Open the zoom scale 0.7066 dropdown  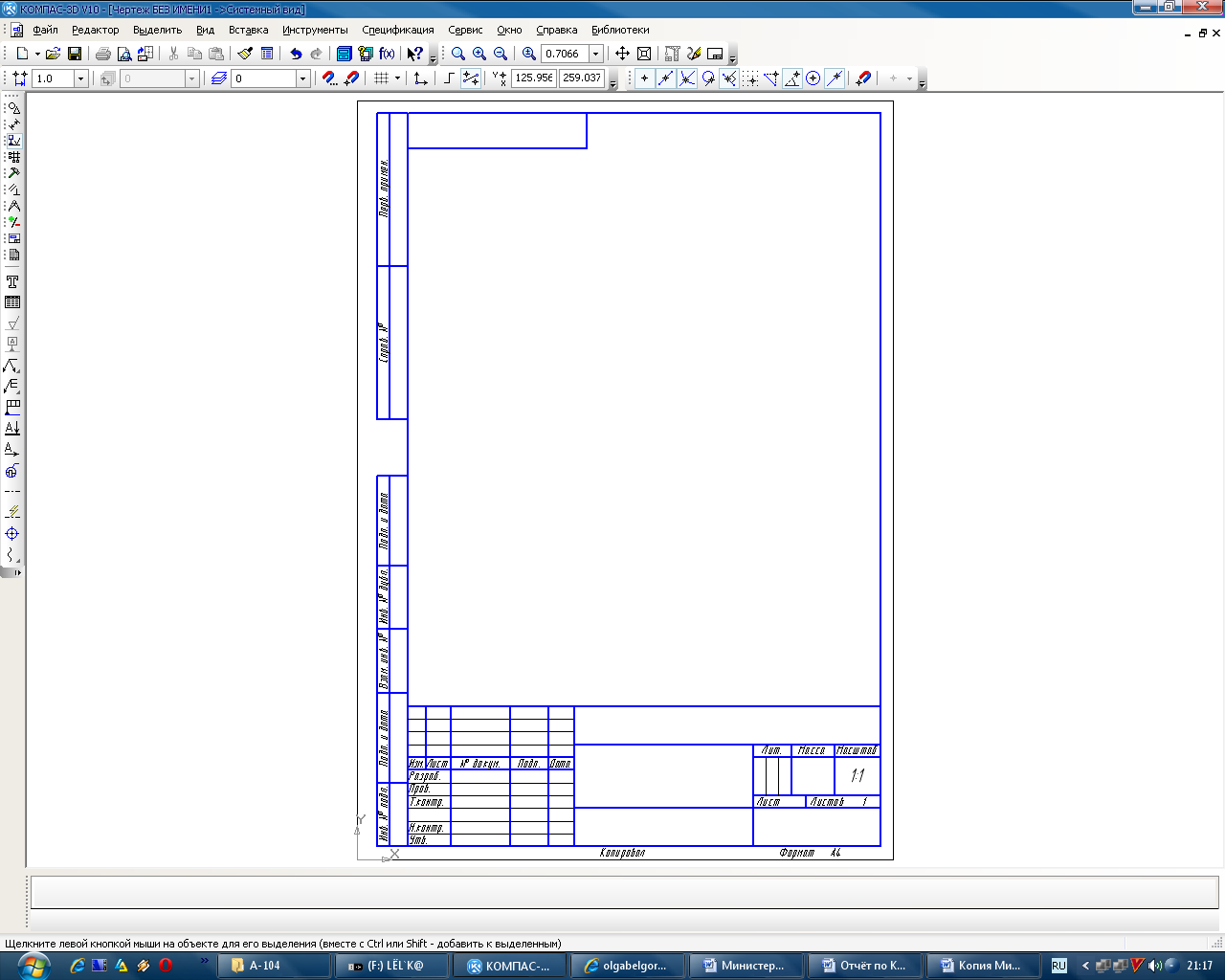(x=595, y=54)
